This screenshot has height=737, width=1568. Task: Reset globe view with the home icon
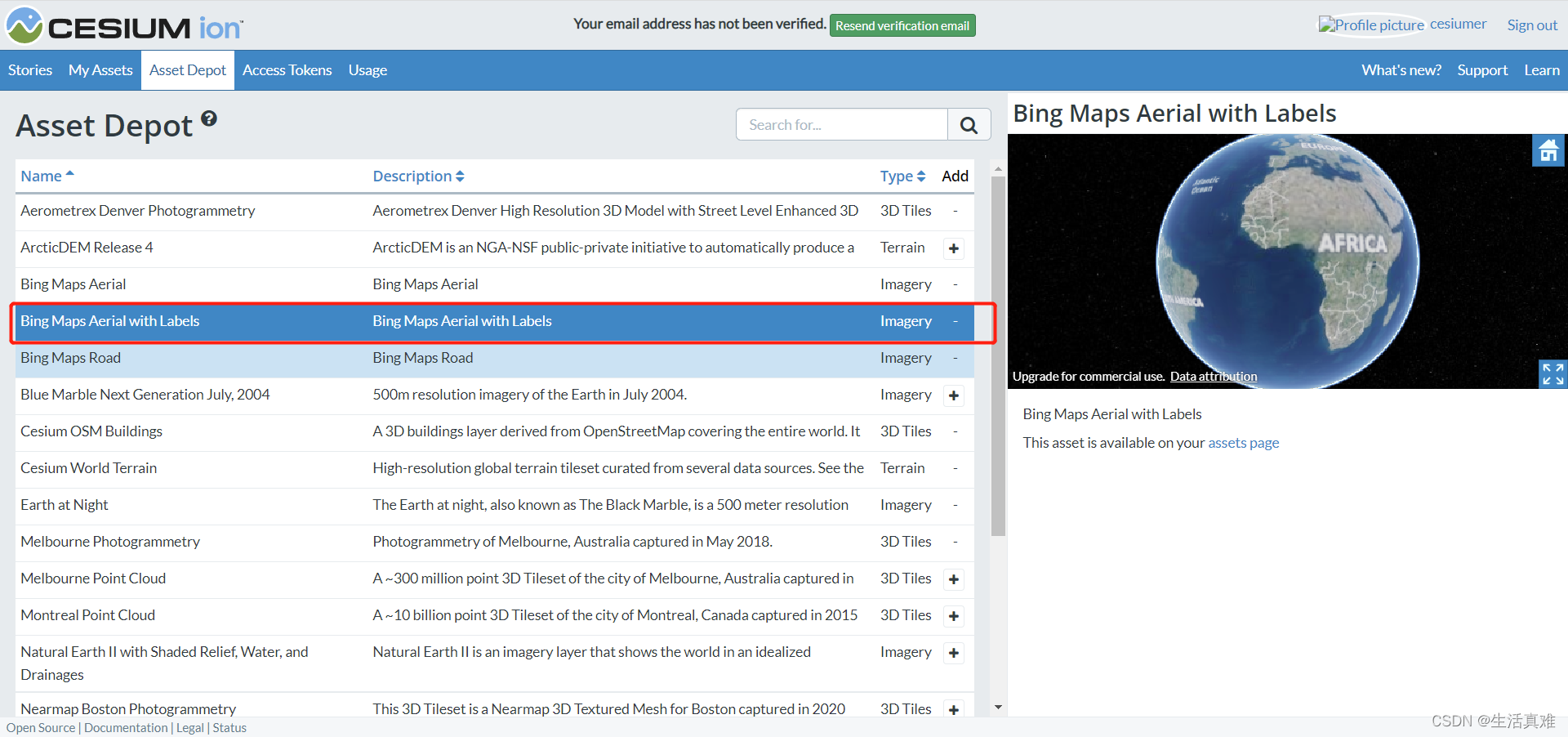[1548, 150]
